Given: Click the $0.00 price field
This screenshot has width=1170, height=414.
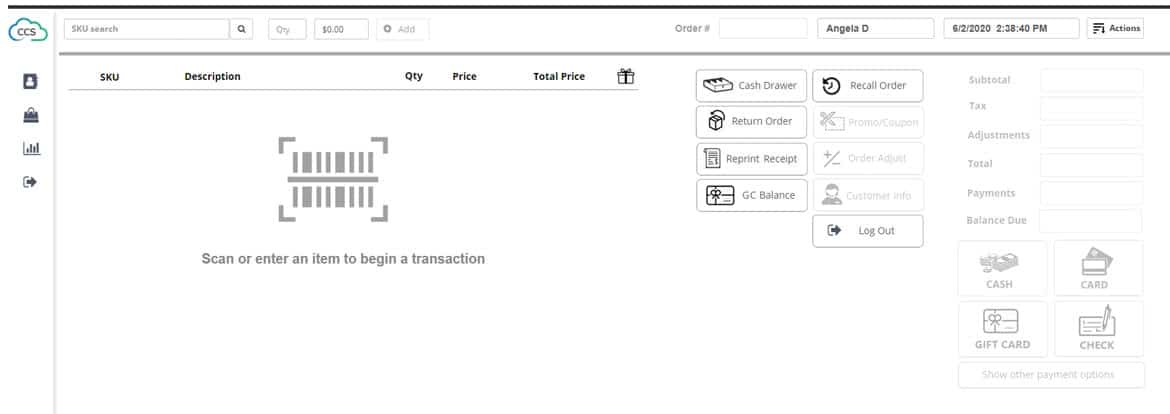Looking at the screenshot, I should click(x=341, y=29).
